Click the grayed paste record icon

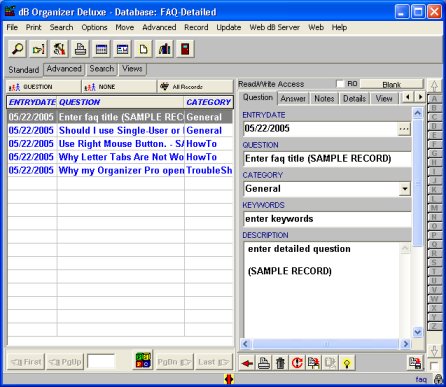[330, 363]
